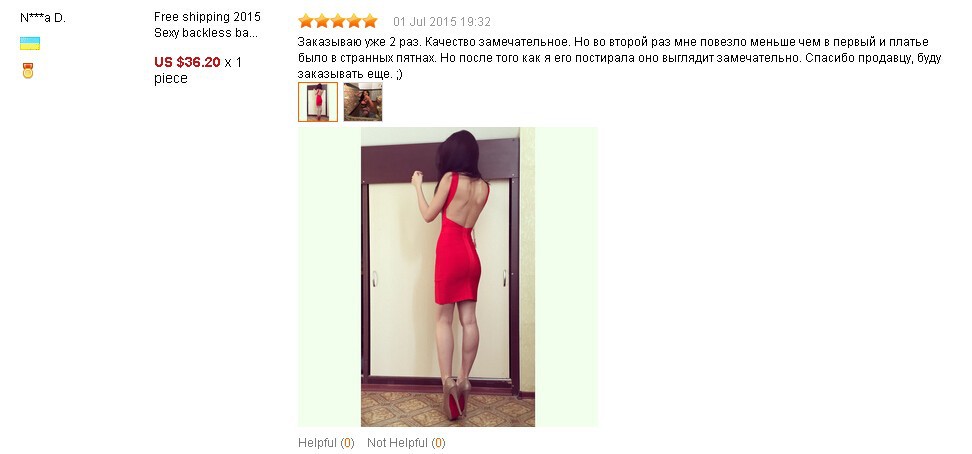Click the x 1 piece quantity text

198,70
